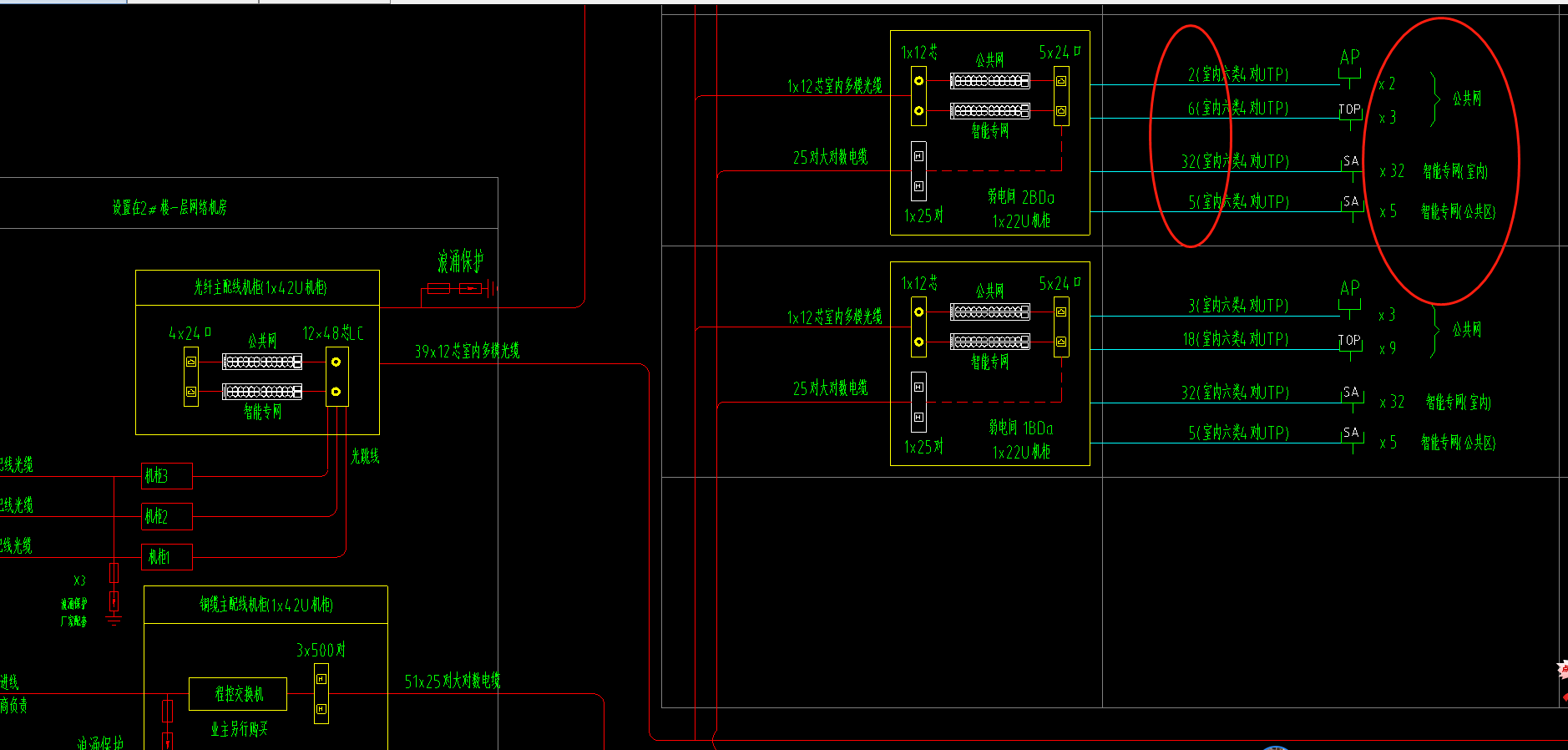
Task: Select the 25对大对数电缆 label feeding 1BDa cabinet
Action: click(830, 388)
